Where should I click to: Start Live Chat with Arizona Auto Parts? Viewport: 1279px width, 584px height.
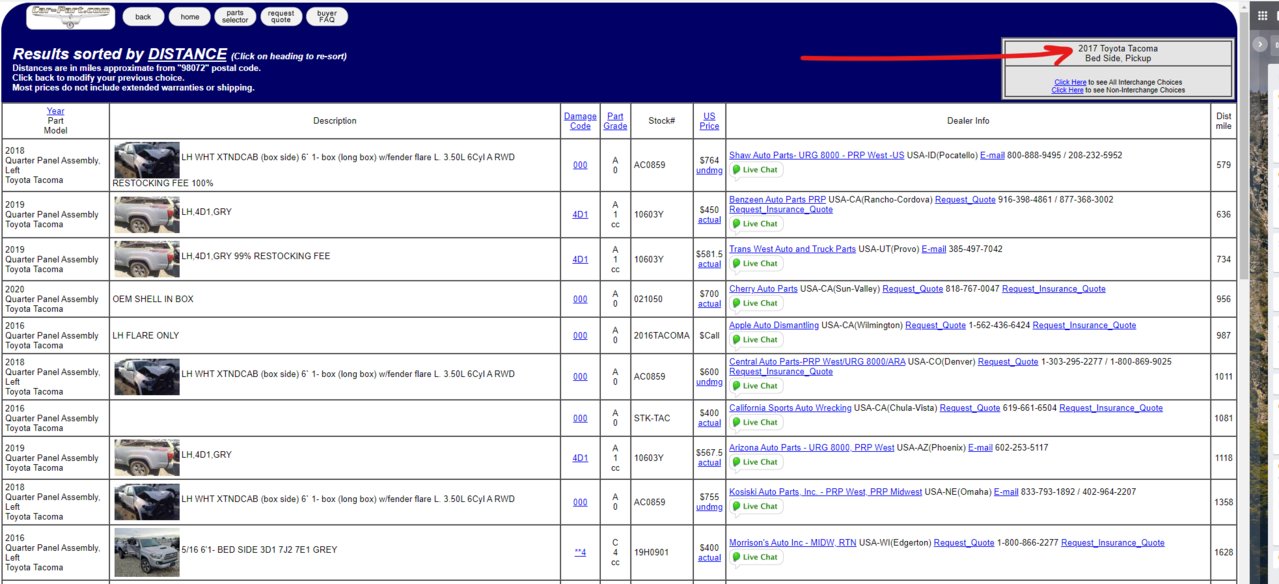(756, 462)
